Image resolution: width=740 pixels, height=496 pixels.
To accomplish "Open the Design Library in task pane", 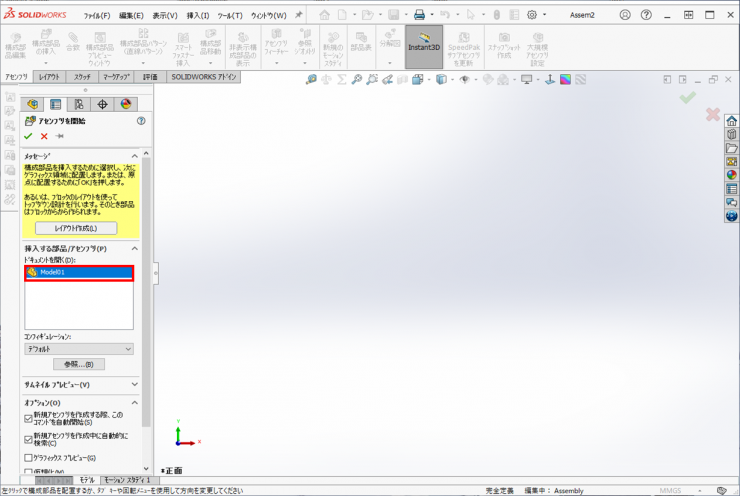I will [x=732, y=134].
